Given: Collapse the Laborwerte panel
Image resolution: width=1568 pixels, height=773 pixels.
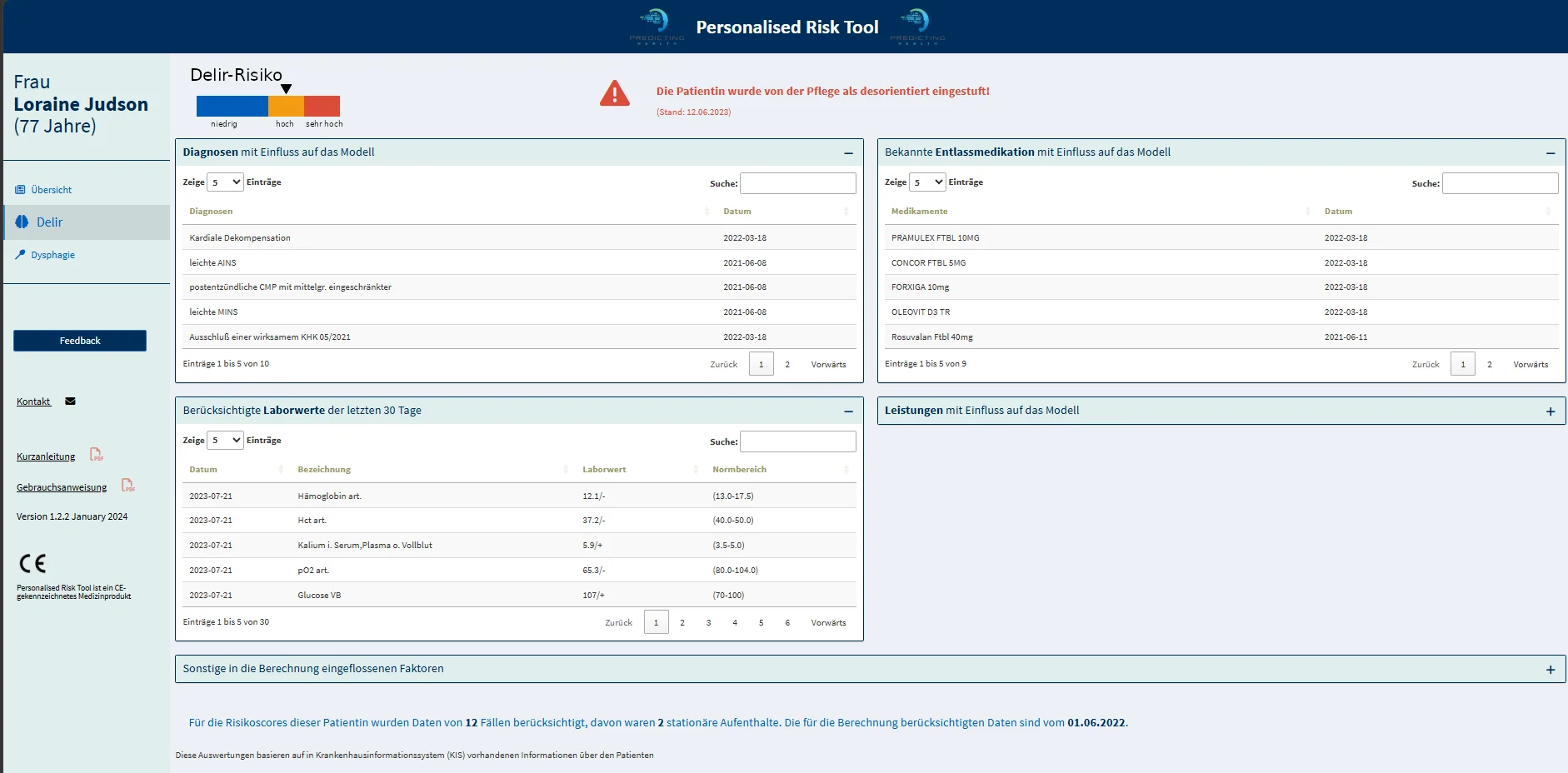Looking at the screenshot, I should [848, 411].
